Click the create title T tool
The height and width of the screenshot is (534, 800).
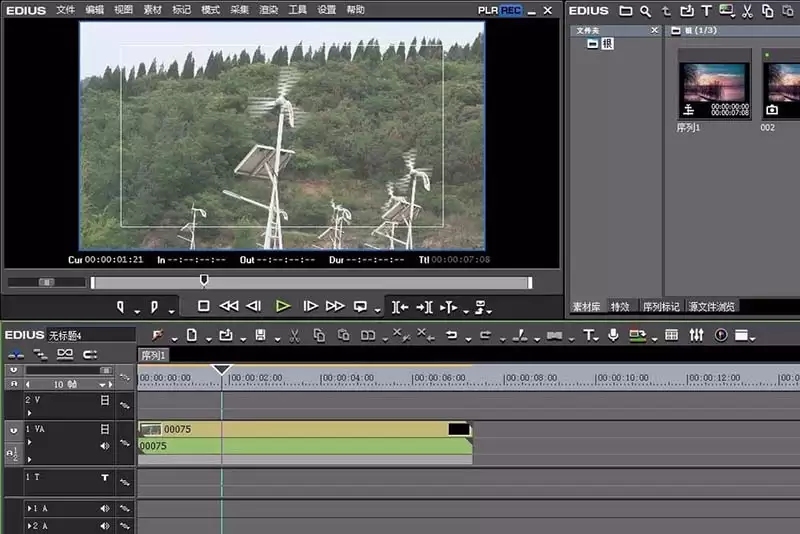pyautogui.click(x=588, y=335)
